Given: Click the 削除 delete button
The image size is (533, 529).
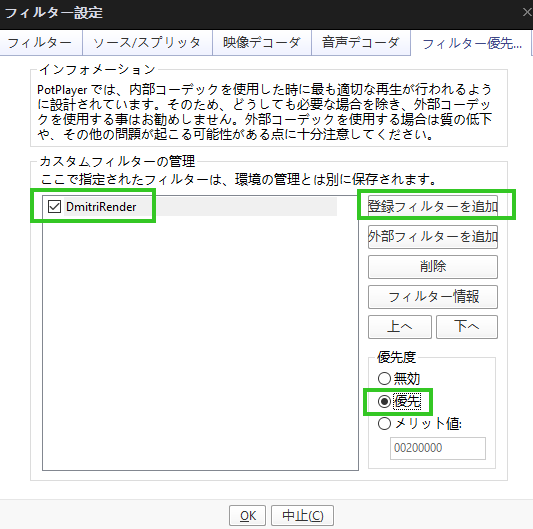Looking at the screenshot, I should coord(433,267).
